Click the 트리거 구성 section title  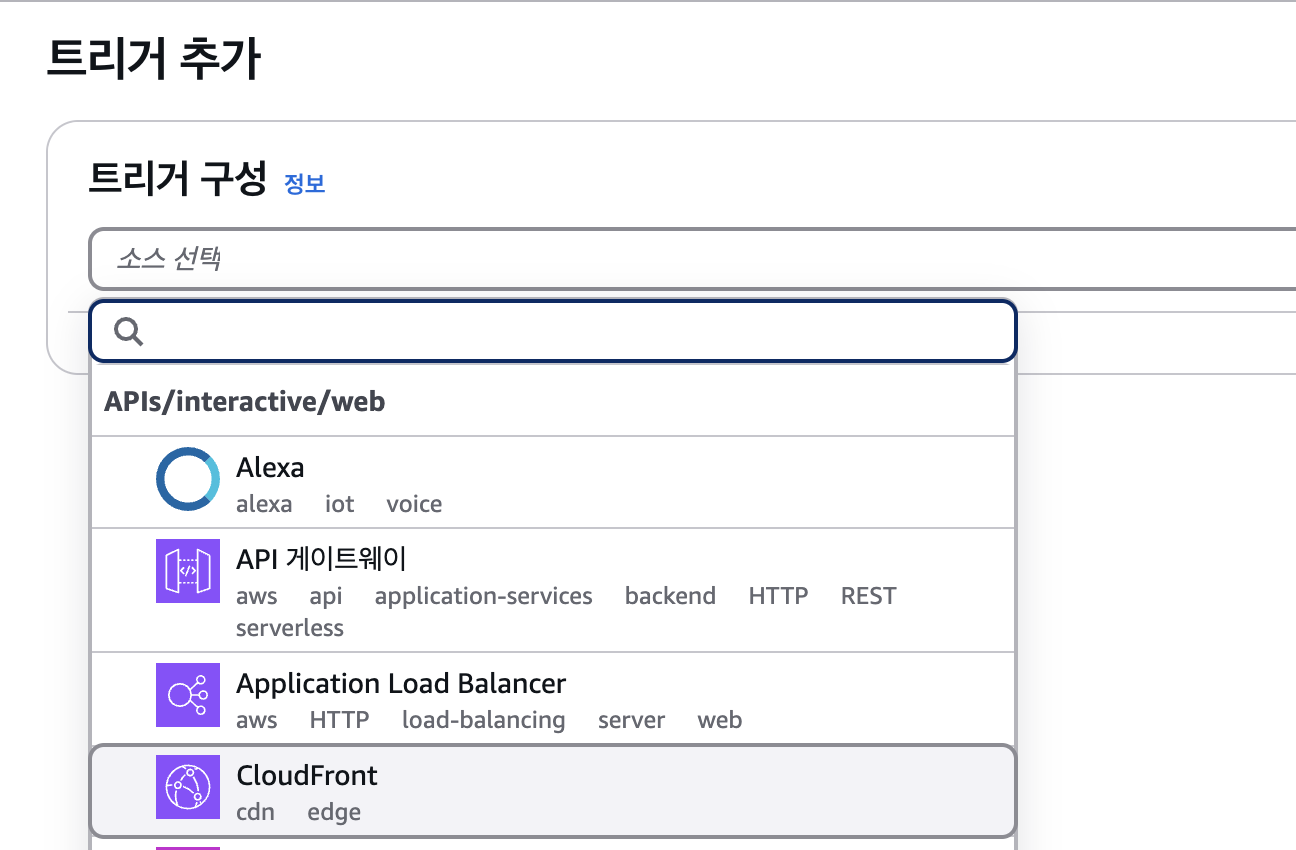tap(178, 180)
